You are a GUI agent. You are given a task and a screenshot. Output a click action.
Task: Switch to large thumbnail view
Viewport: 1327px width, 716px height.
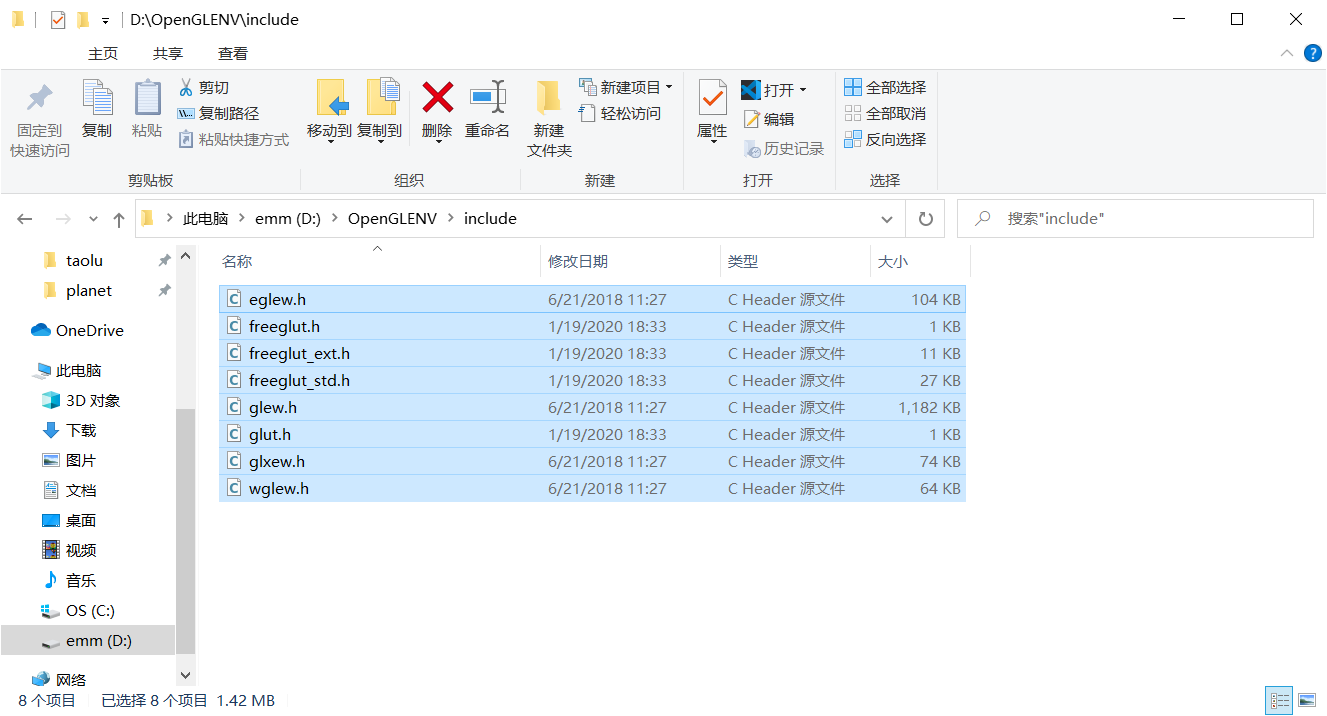tap(1307, 700)
